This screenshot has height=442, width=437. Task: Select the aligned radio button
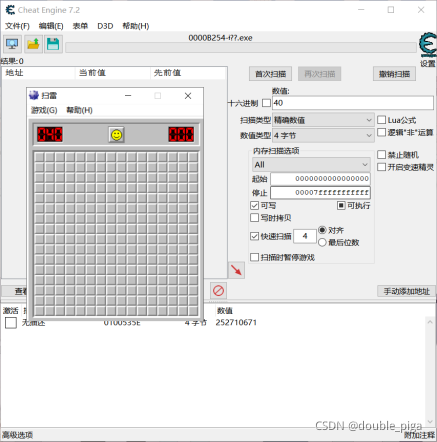322,230
